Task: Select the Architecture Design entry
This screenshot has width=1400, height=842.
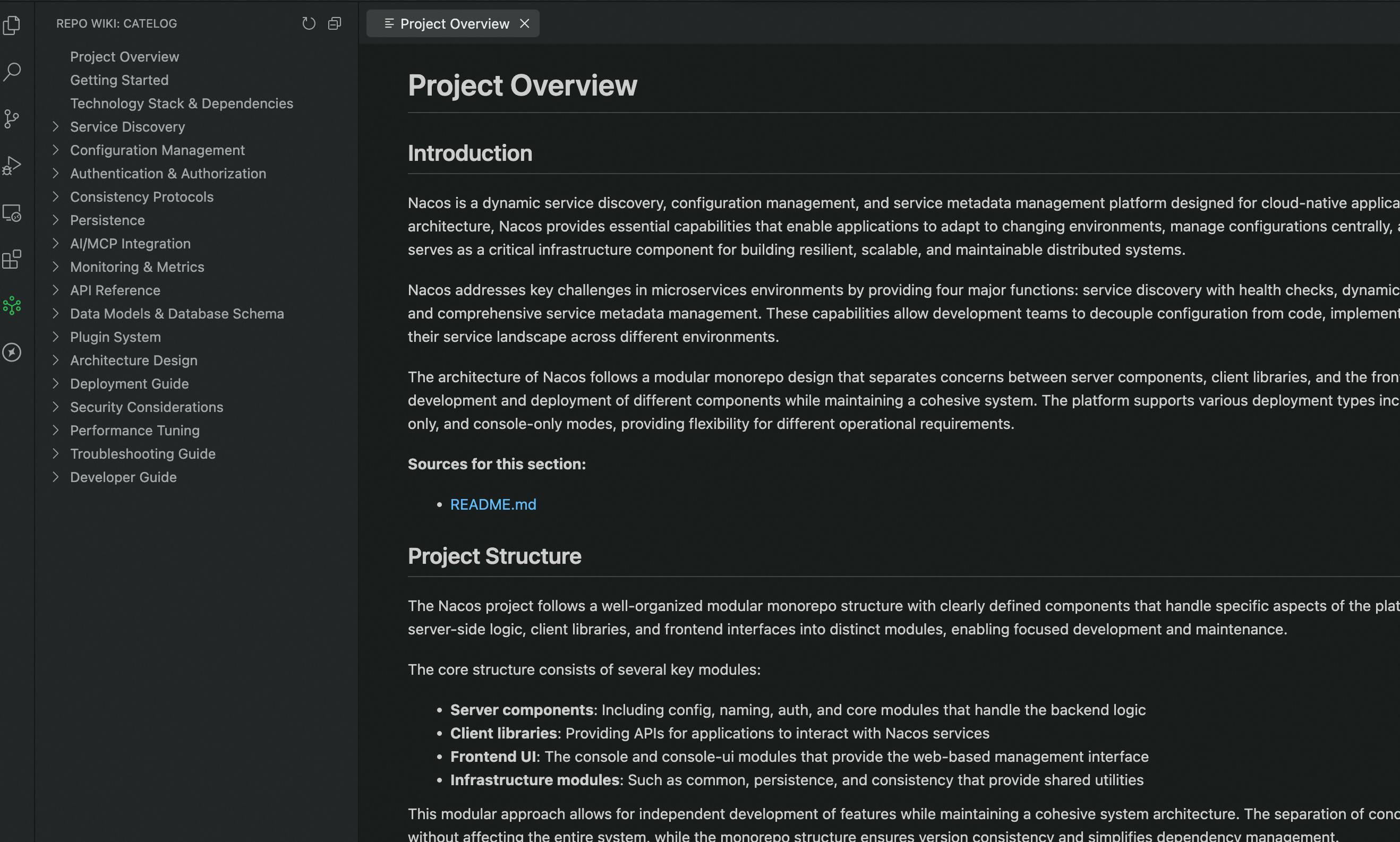Action: pos(134,360)
